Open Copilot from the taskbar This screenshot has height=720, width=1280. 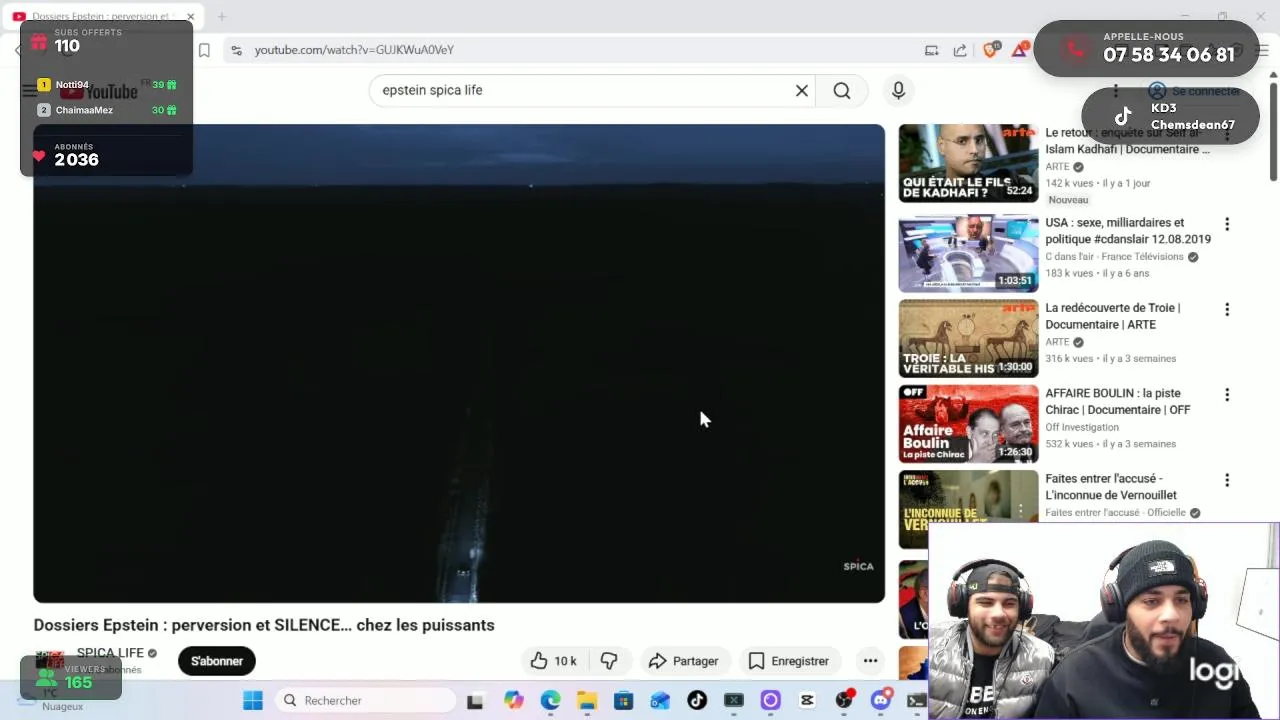(x=513, y=700)
